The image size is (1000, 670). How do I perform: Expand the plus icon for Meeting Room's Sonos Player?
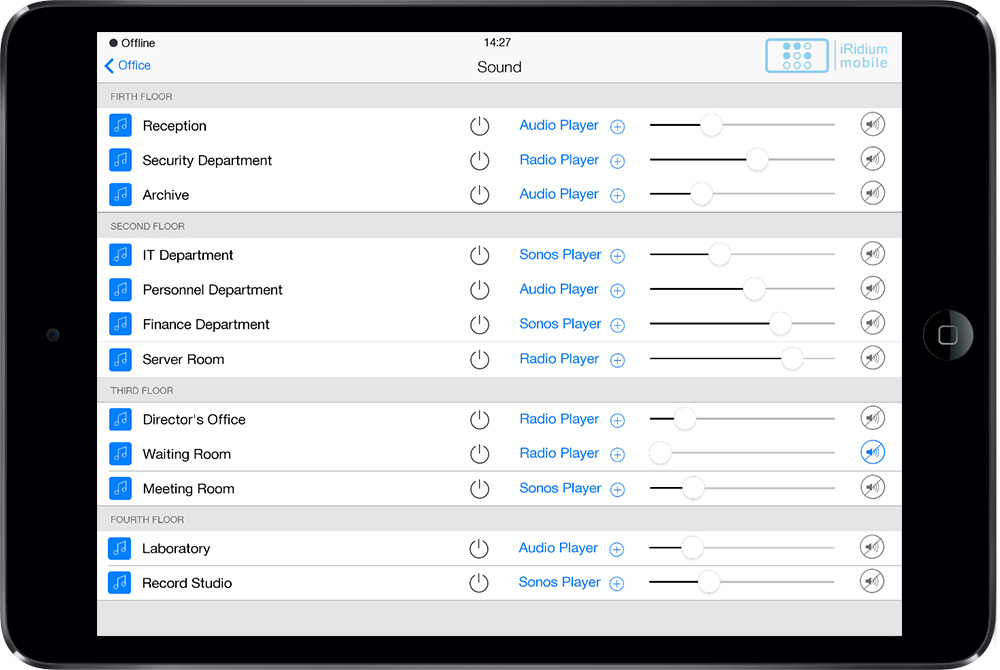617,489
